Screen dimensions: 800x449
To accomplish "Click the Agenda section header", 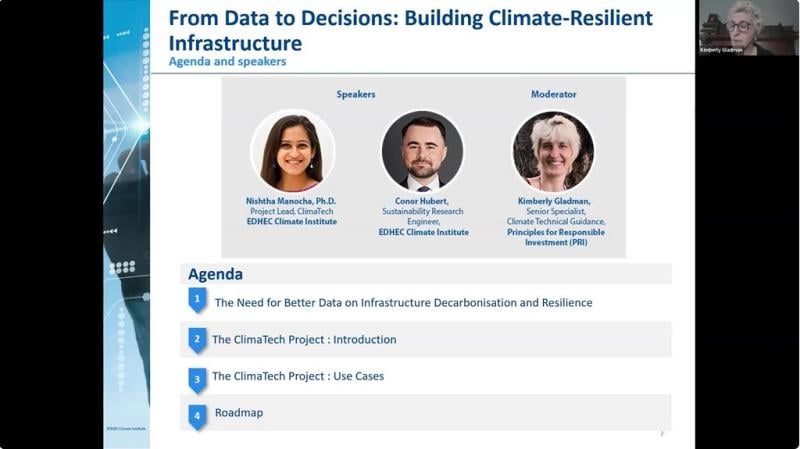I will [215, 274].
